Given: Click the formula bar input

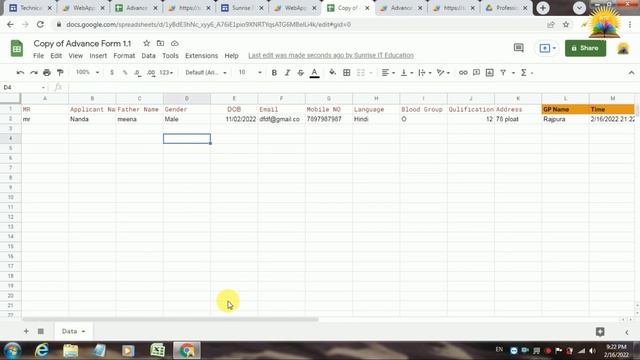Looking at the screenshot, I should click(x=351, y=87).
